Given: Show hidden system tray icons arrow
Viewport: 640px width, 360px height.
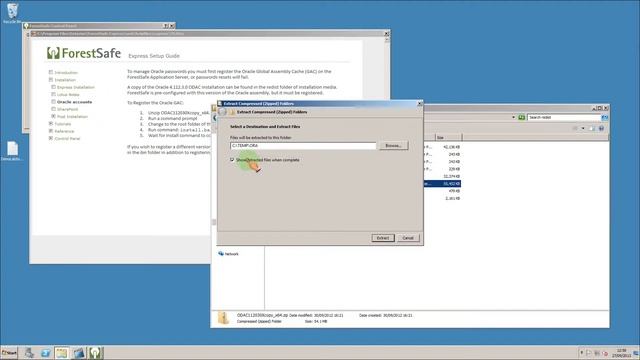Looking at the screenshot, I should (x=581, y=353).
